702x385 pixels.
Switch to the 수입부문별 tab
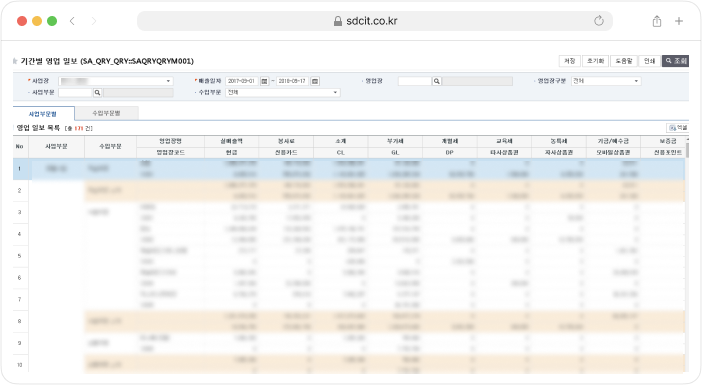[x=107, y=113]
